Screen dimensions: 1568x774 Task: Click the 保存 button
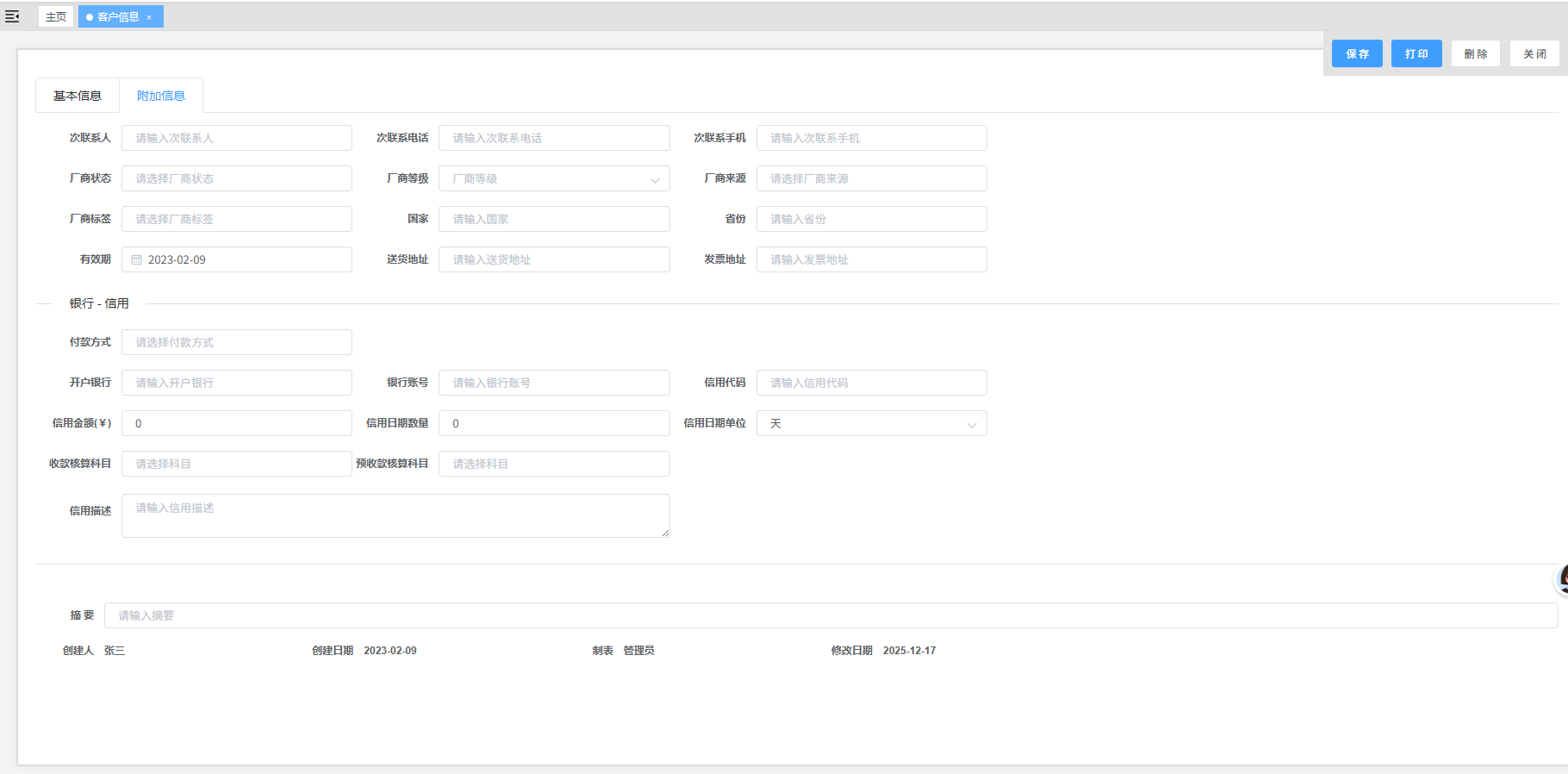[x=1357, y=53]
